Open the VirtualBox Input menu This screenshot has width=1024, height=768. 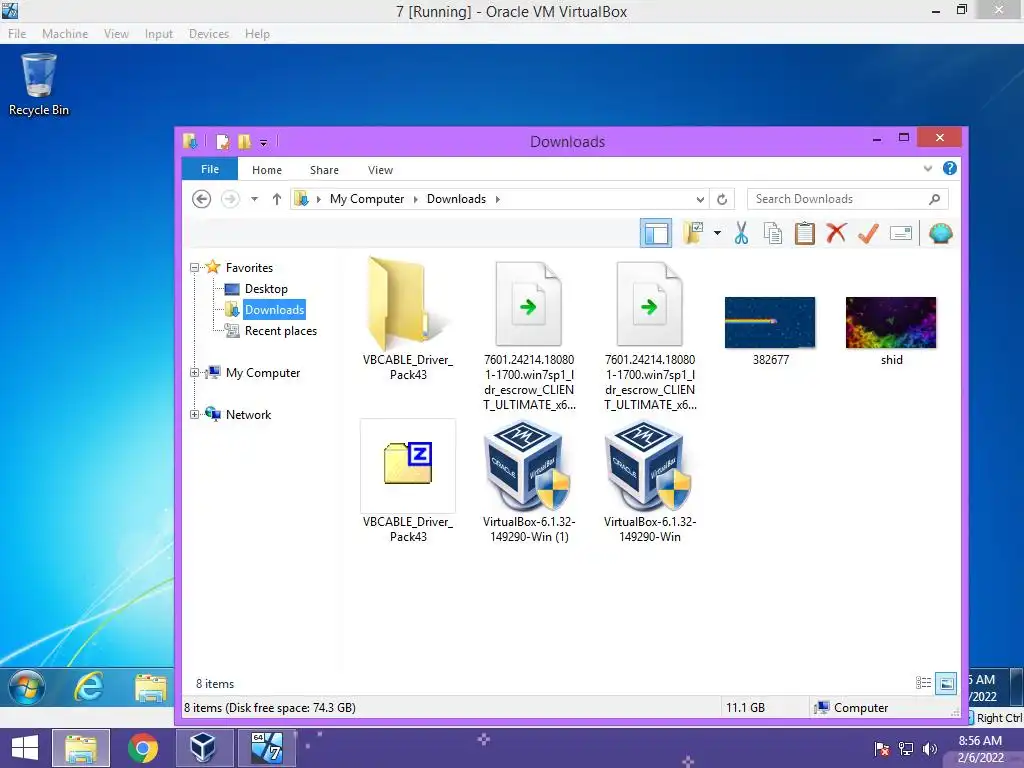coord(159,33)
